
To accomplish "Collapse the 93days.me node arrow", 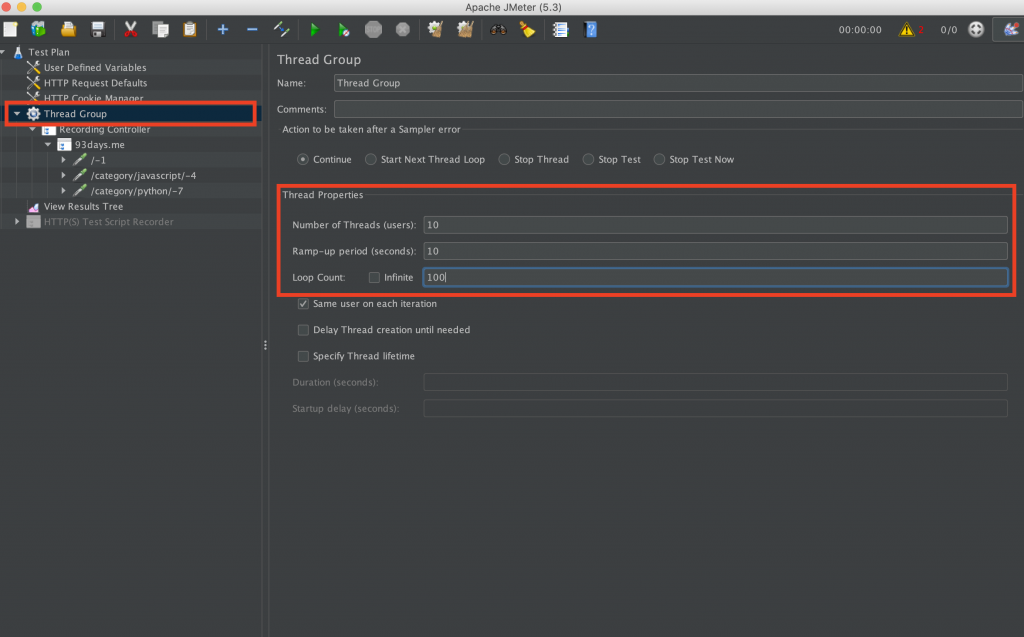I will pyautogui.click(x=48, y=144).
